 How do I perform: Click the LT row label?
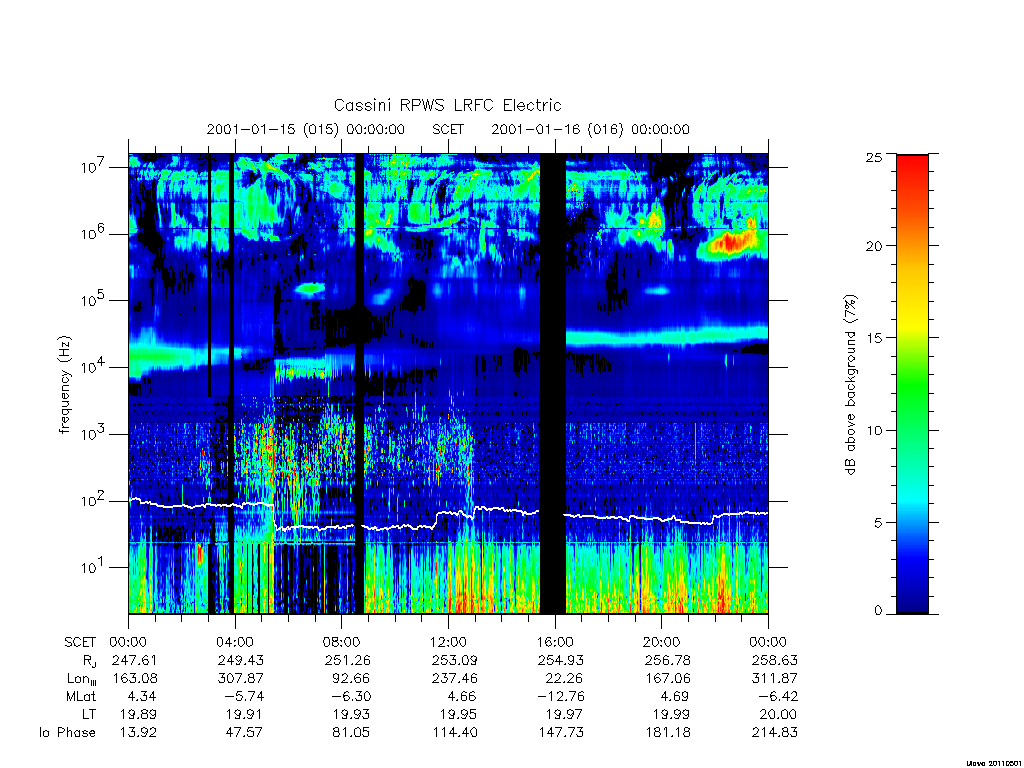pos(89,714)
